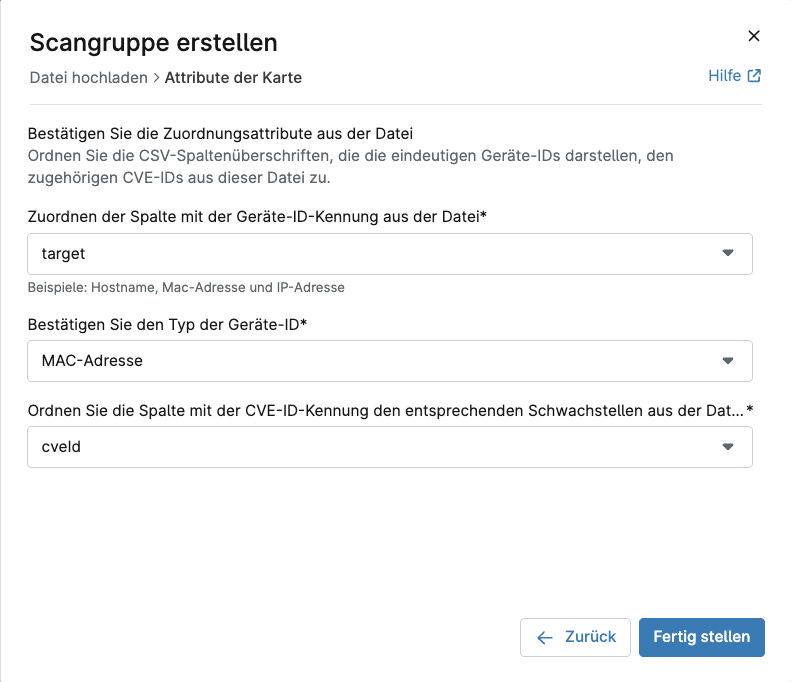Open the MAC-Adresse device ID type dropdown
Screen dimensions: 791x682
pos(390,361)
